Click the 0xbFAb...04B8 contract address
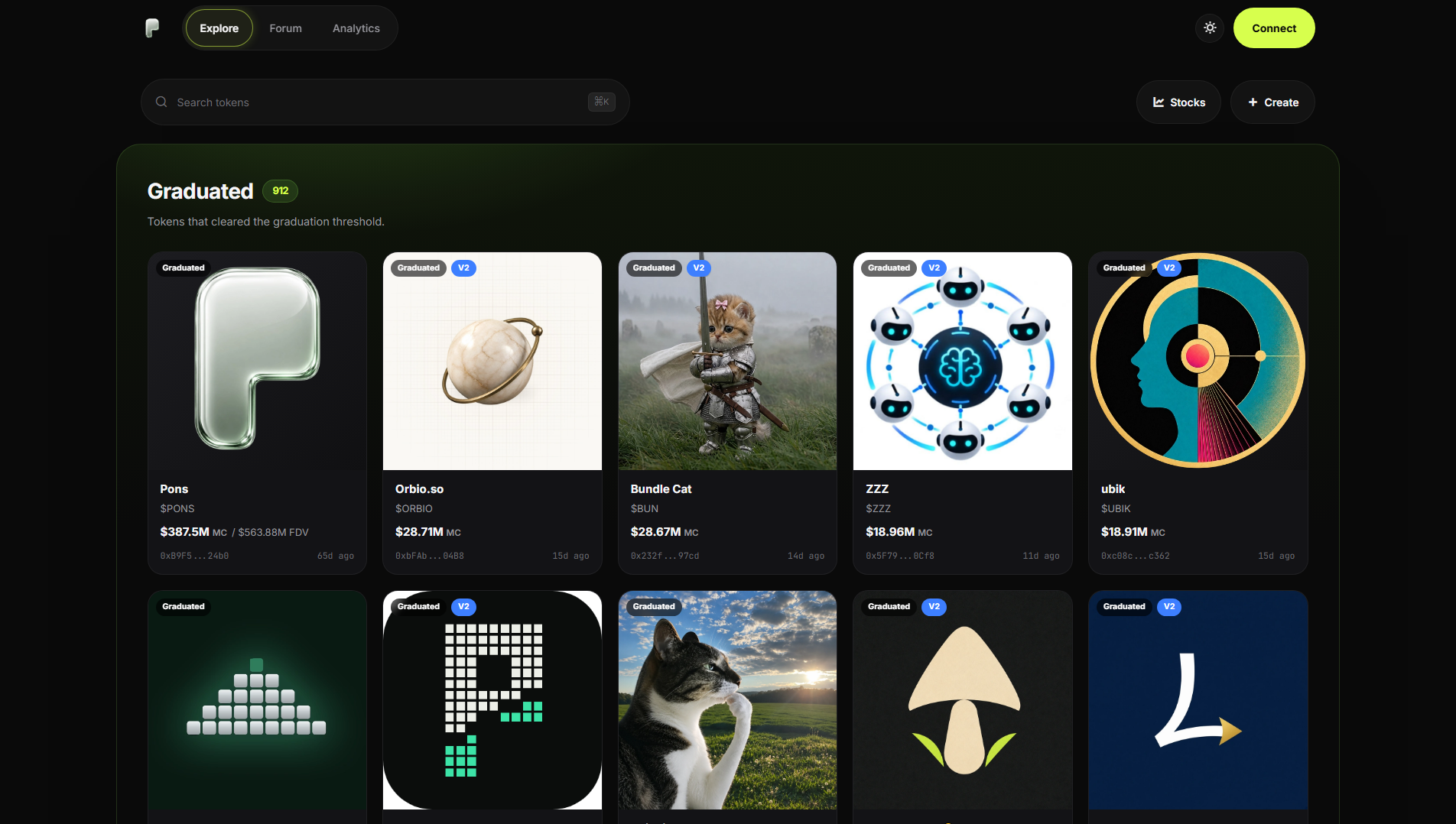This screenshot has width=1456, height=824. click(x=430, y=556)
